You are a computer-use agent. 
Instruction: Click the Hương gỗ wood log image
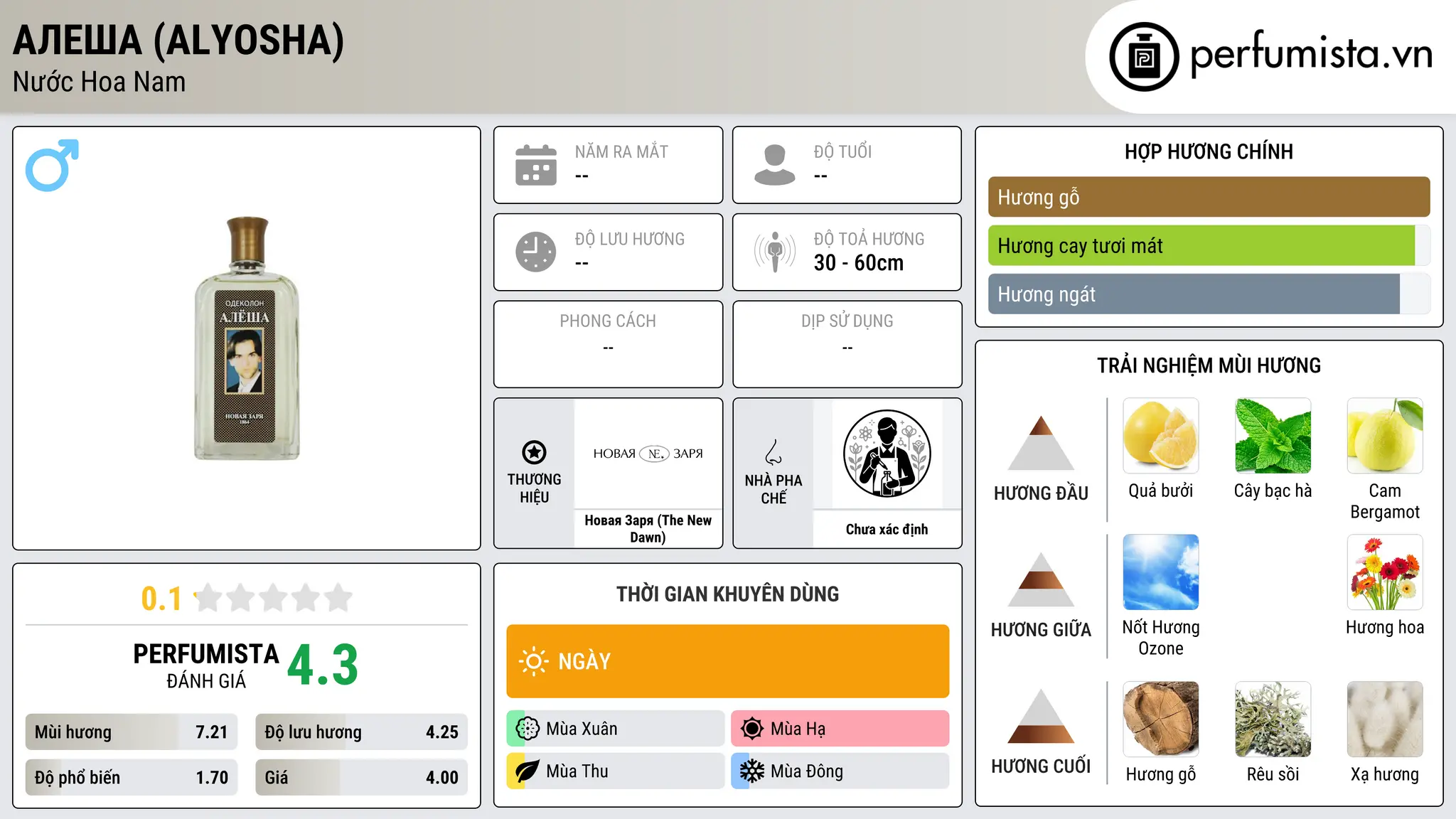point(1161,719)
